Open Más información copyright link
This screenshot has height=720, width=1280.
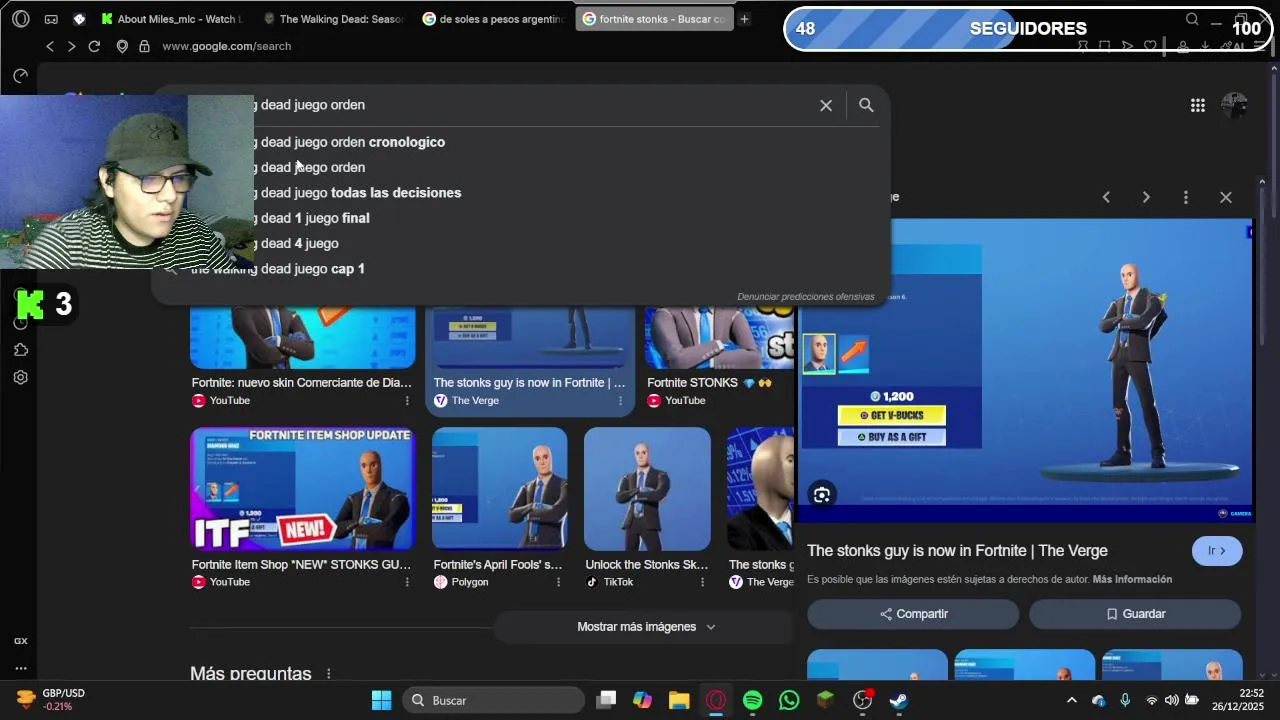click(x=1132, y=579)
